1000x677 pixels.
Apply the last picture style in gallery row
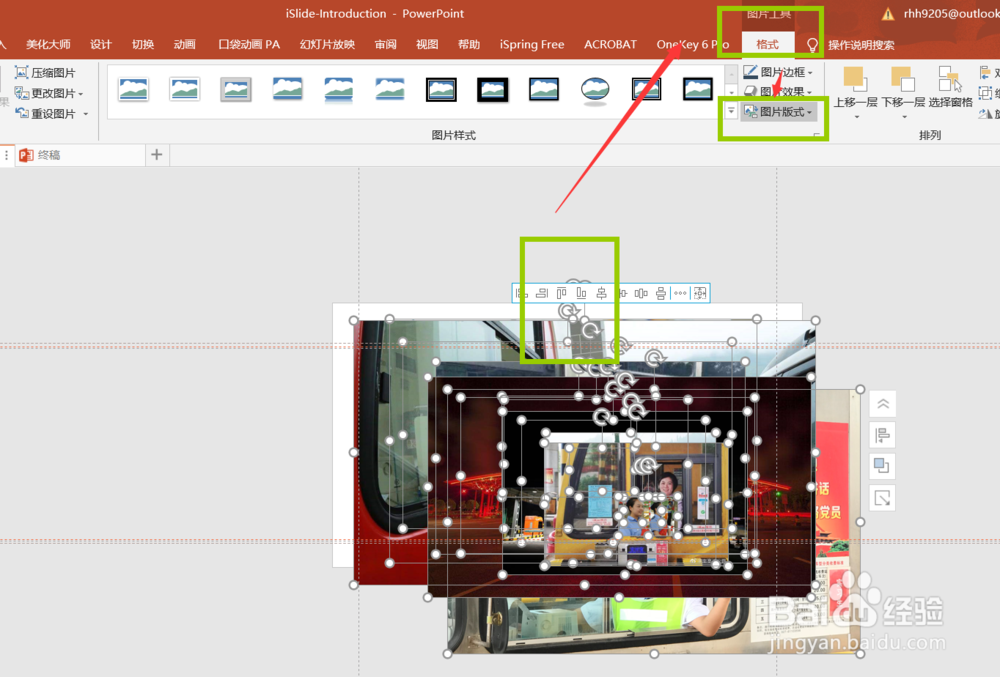pyautogui.click(x=698, y=90)
